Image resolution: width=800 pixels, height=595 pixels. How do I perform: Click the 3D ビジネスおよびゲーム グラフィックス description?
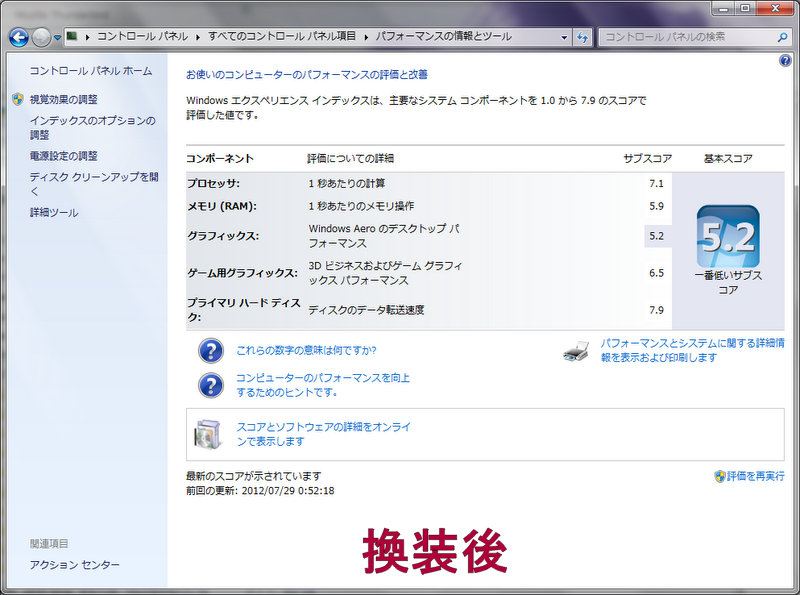[x=386, y=273]
